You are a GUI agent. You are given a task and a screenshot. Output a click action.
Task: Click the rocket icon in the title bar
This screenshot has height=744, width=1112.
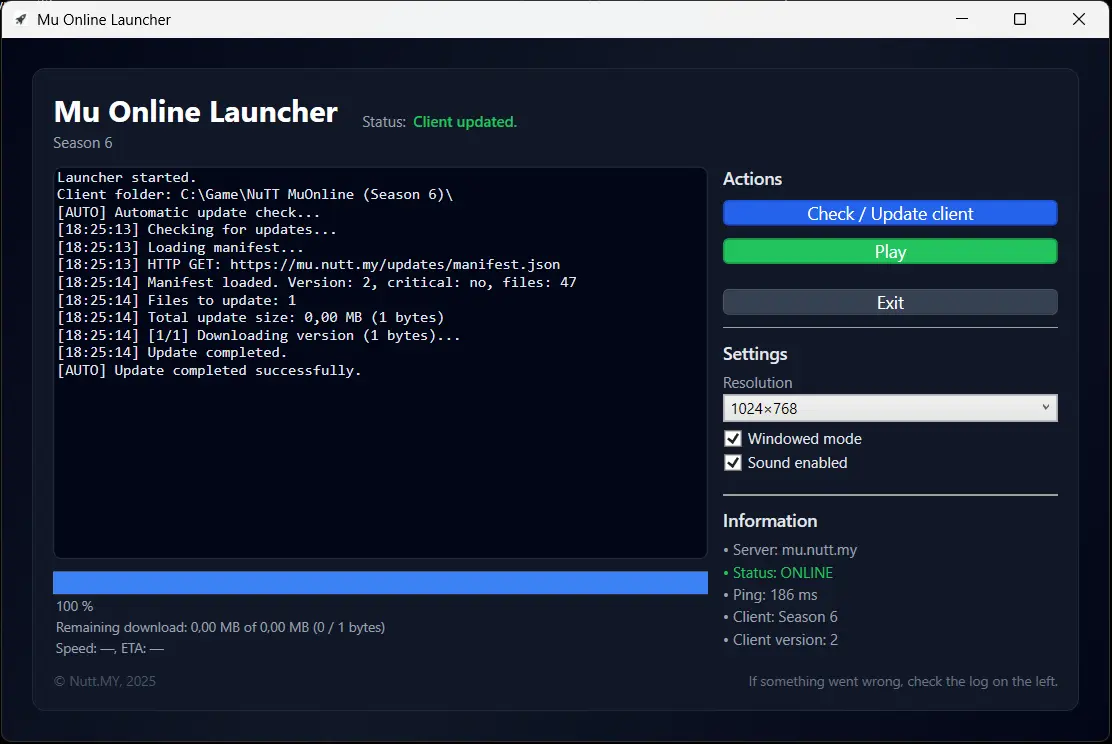click(21, 20)
